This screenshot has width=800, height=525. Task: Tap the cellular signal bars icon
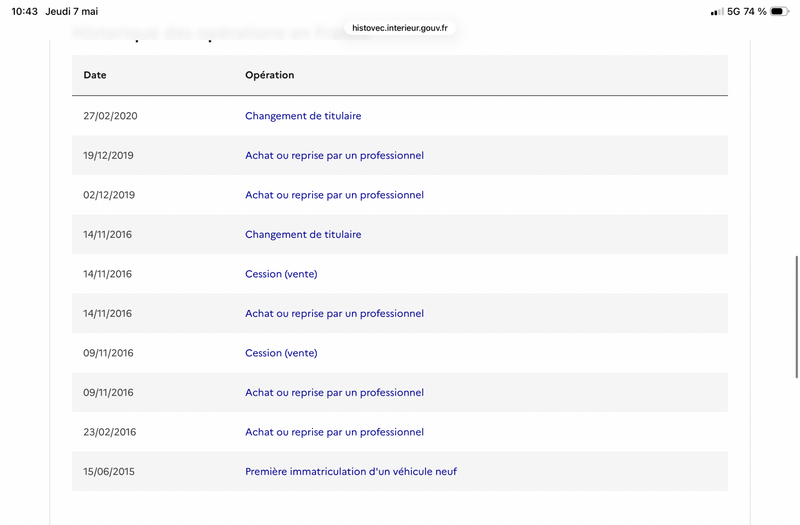[x=717, y=12]
